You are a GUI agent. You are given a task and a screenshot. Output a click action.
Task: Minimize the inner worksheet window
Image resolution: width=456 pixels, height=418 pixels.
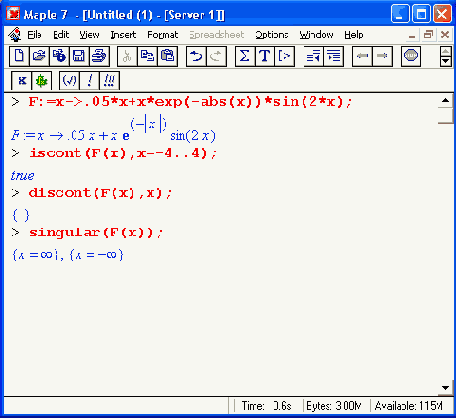412,35
